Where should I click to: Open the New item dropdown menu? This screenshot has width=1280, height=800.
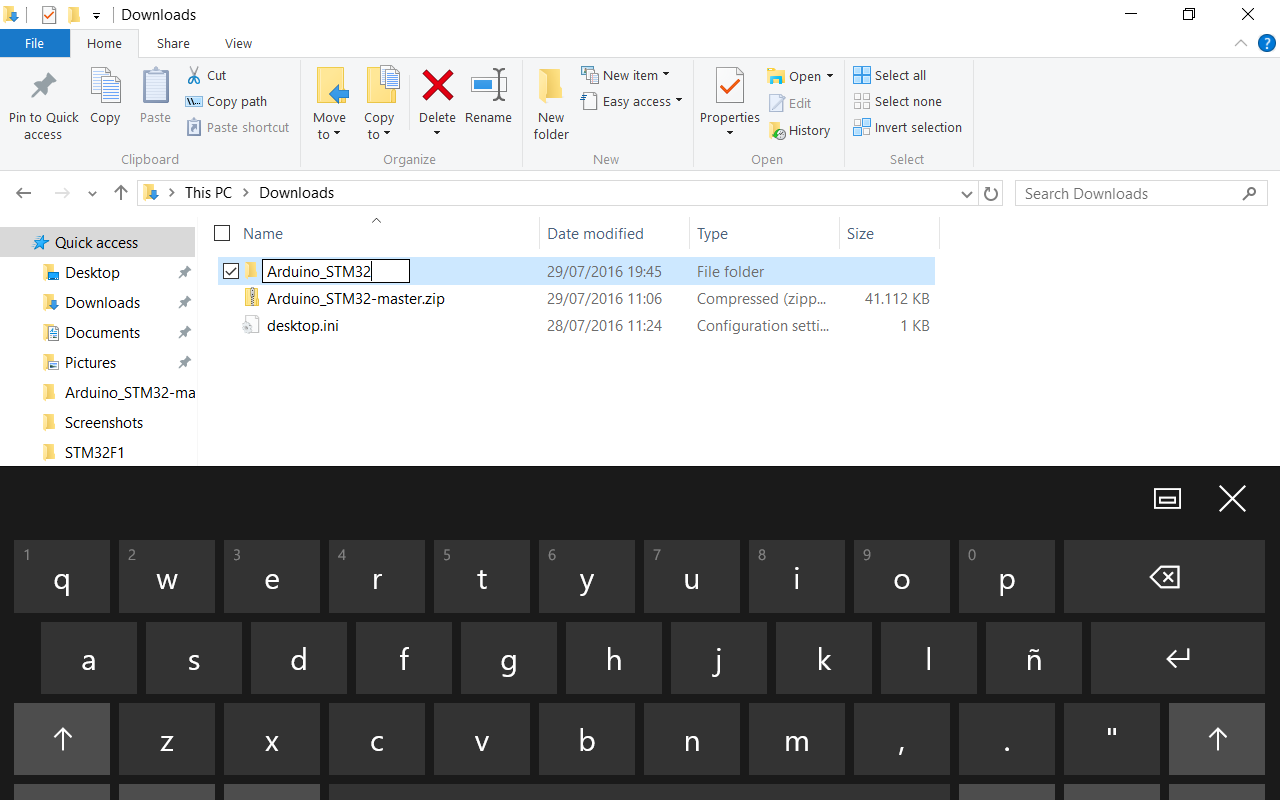[626, 75]
